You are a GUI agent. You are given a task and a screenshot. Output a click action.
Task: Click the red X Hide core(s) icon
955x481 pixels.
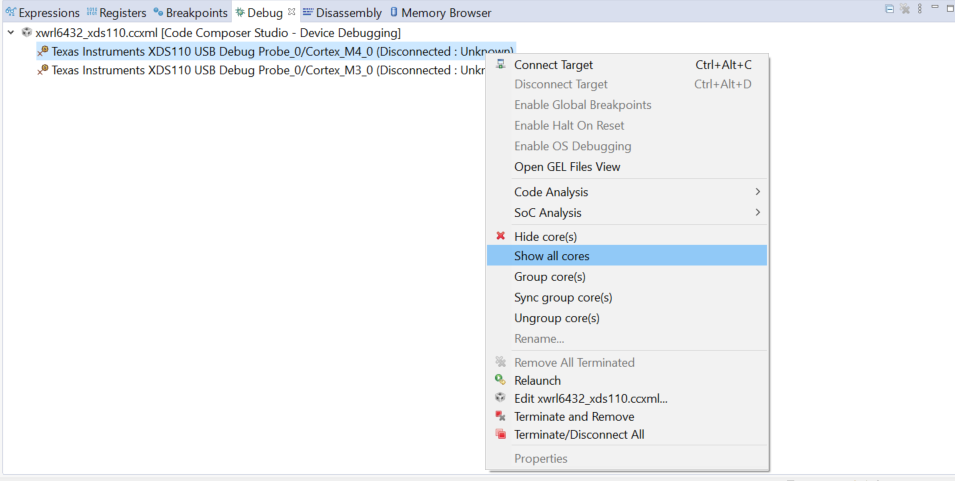pyautogui.click(x=501, y=236)
